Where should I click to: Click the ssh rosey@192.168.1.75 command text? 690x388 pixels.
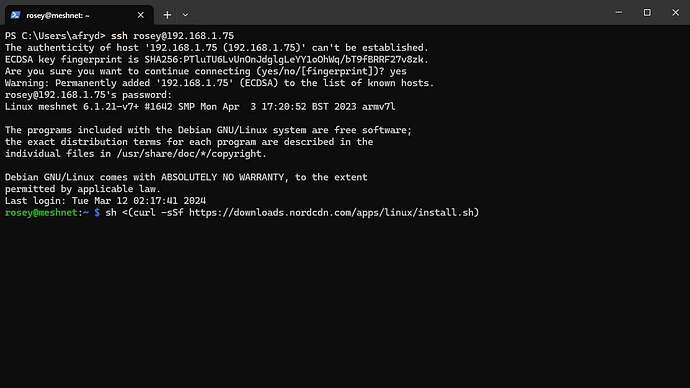(x=172, y=36)
